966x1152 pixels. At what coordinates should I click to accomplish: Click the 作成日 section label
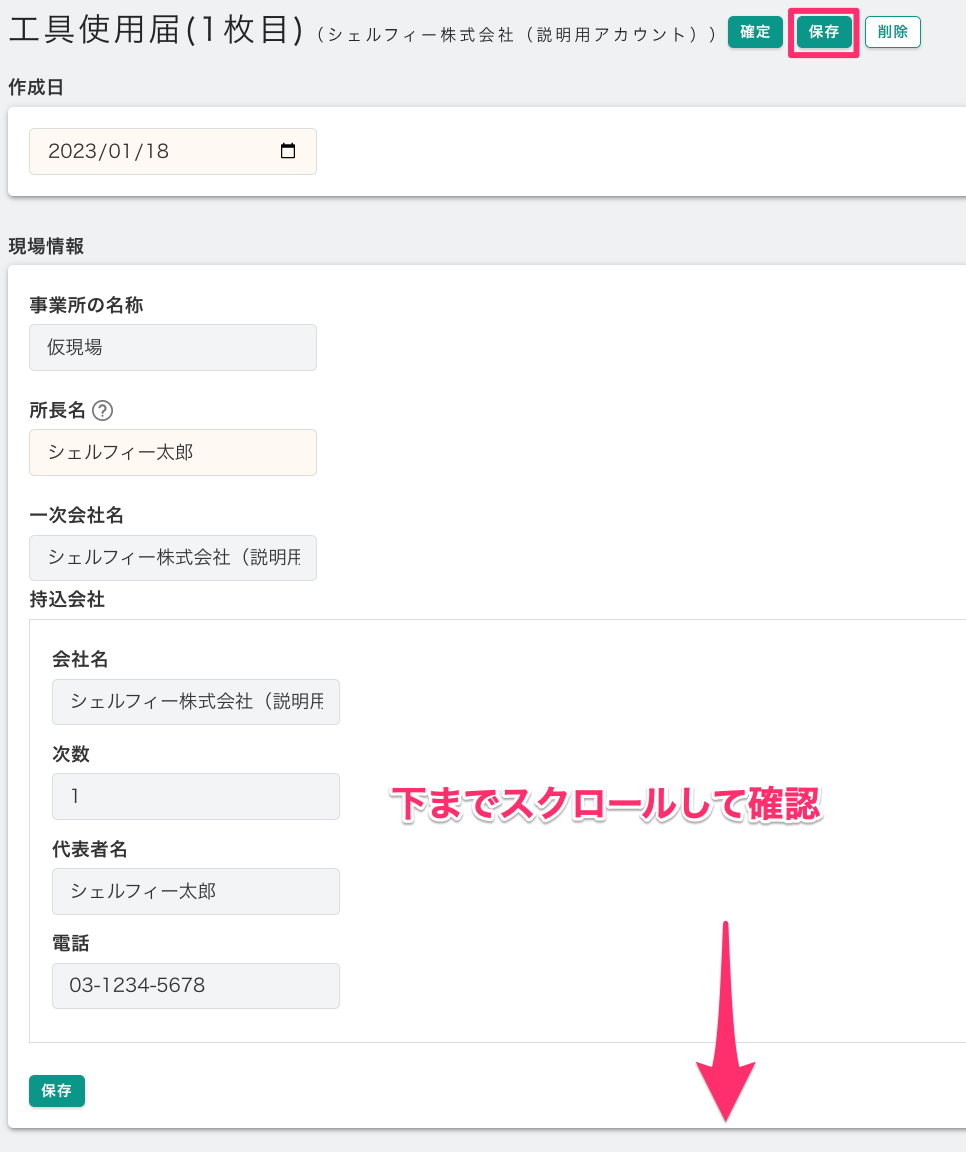[36, 87]
